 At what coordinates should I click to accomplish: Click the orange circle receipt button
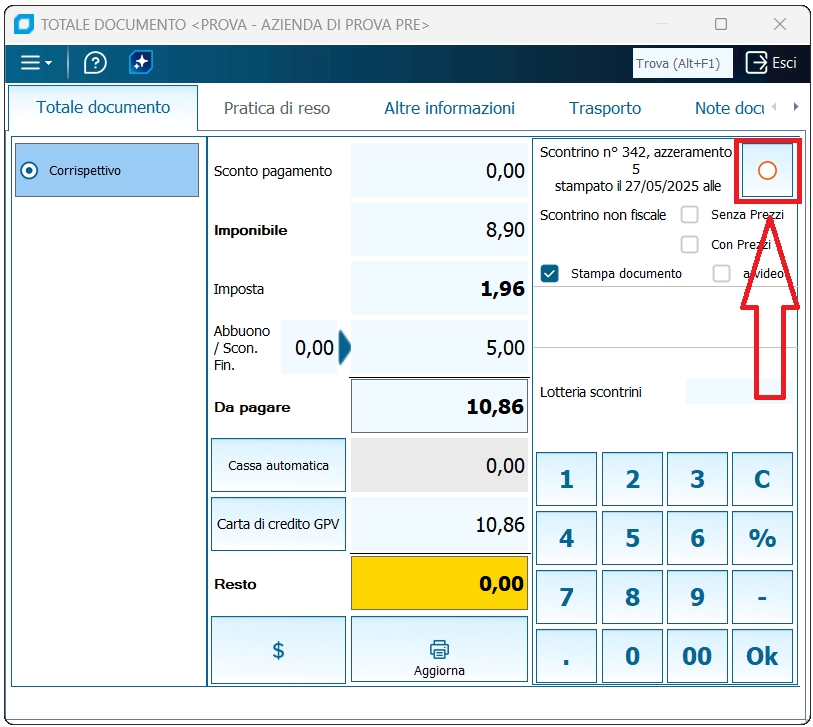[767, 170]
